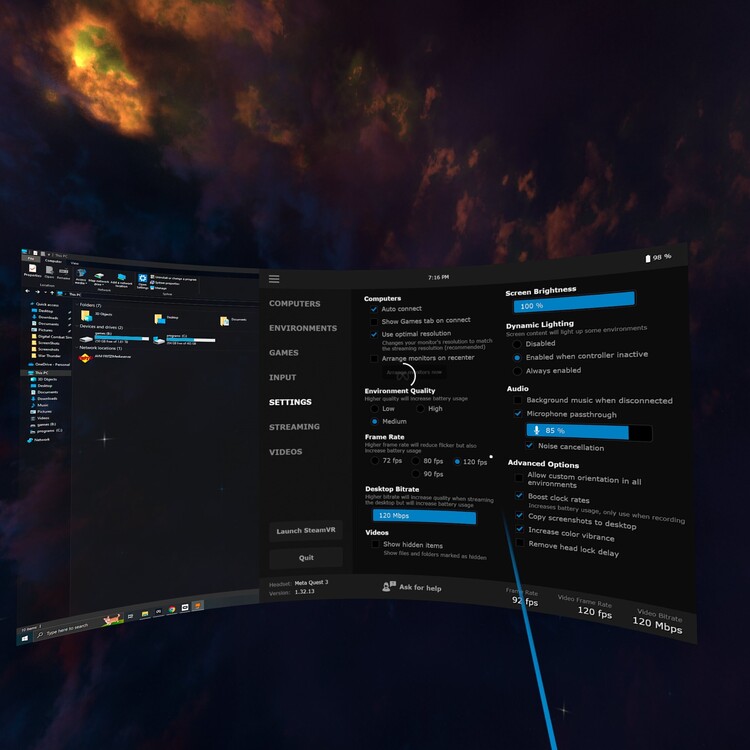Collapse Devices and drives group
Viewport: 750px width, 750px height.
(x=77, y=326)
